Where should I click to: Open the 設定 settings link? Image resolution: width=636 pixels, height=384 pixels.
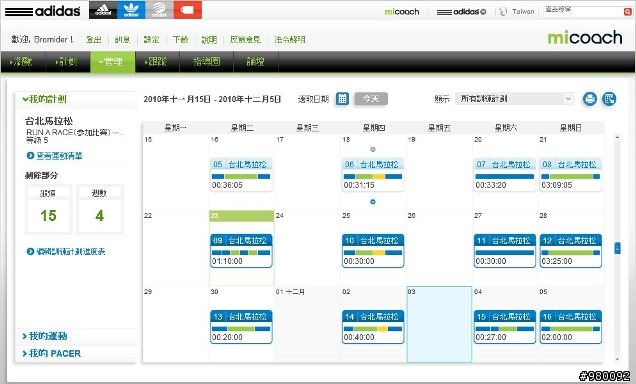click(151, 39)
